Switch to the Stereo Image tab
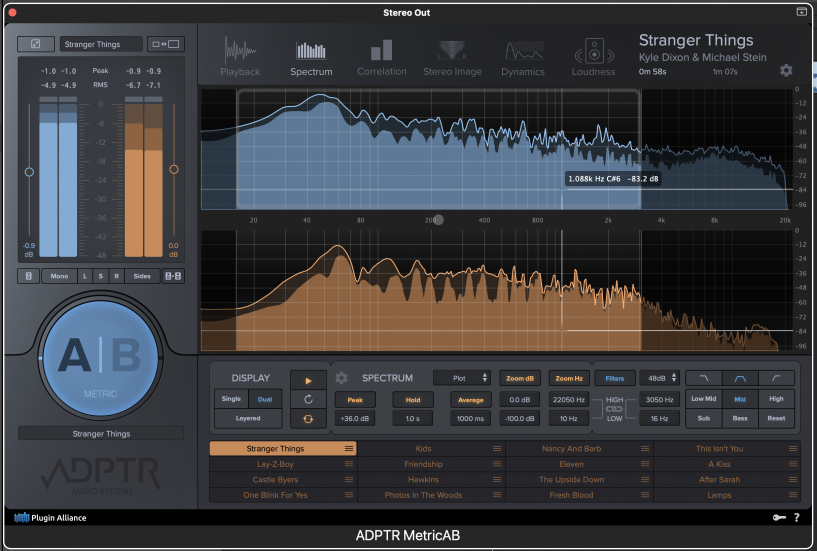 click(x=452, y=57)
